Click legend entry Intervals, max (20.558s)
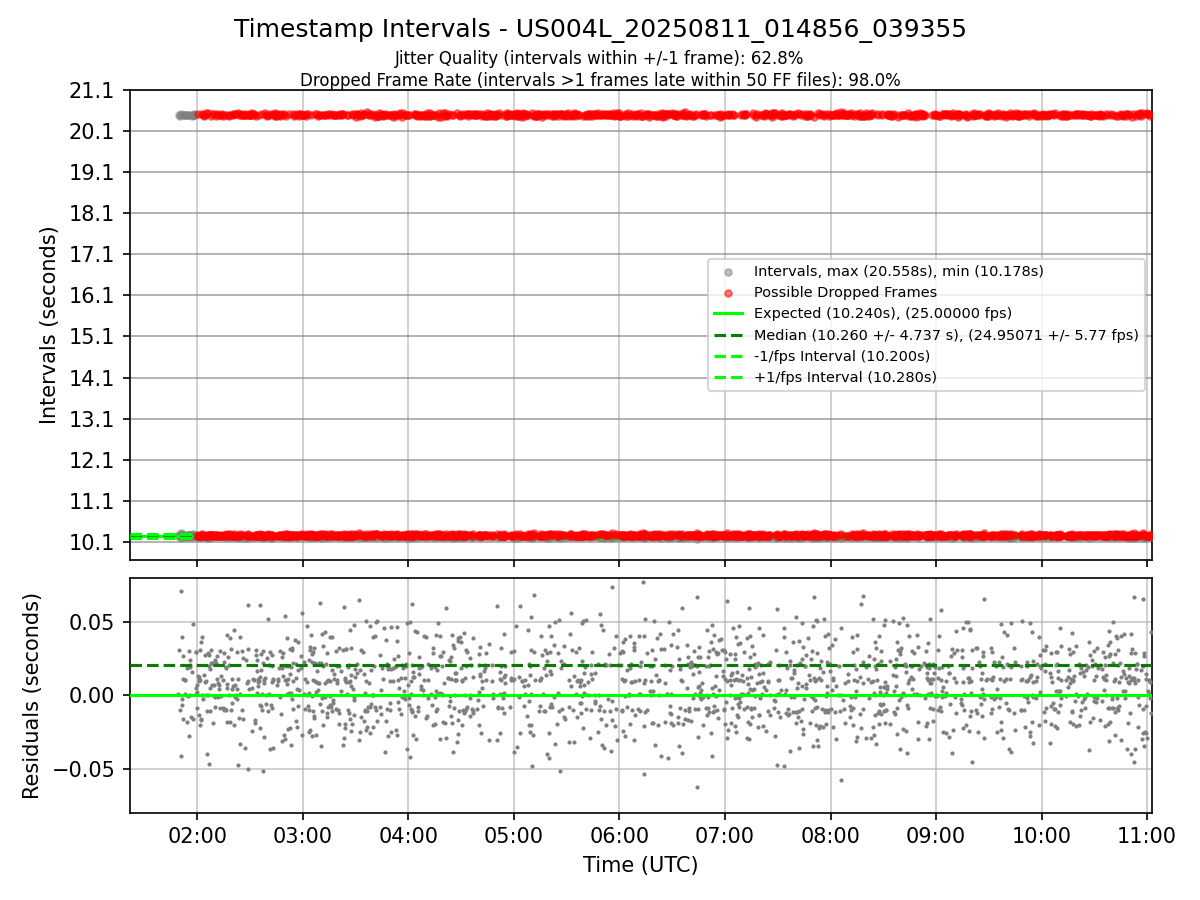The height and width of the screenshot is (900, 1200). click(x=898, y=271)
